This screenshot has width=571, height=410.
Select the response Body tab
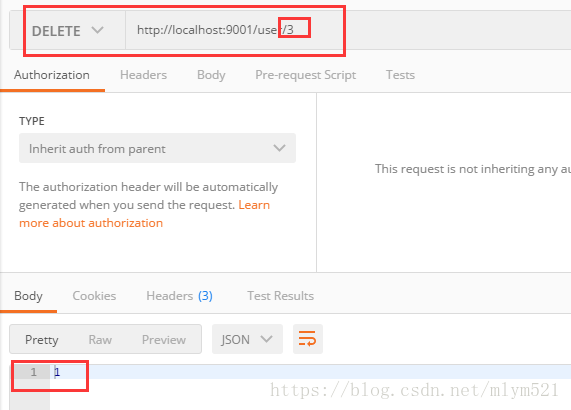28,296
